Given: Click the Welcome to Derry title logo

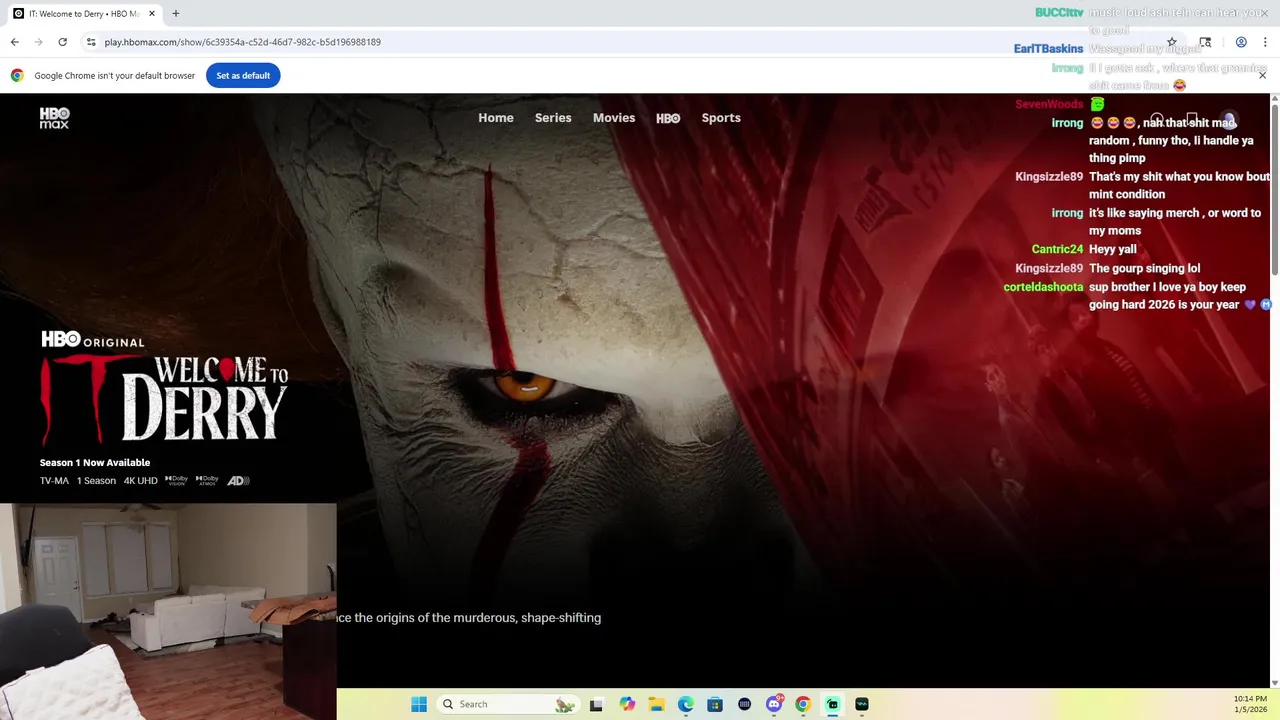Looking at the screenshot, I should pos(164,399).
